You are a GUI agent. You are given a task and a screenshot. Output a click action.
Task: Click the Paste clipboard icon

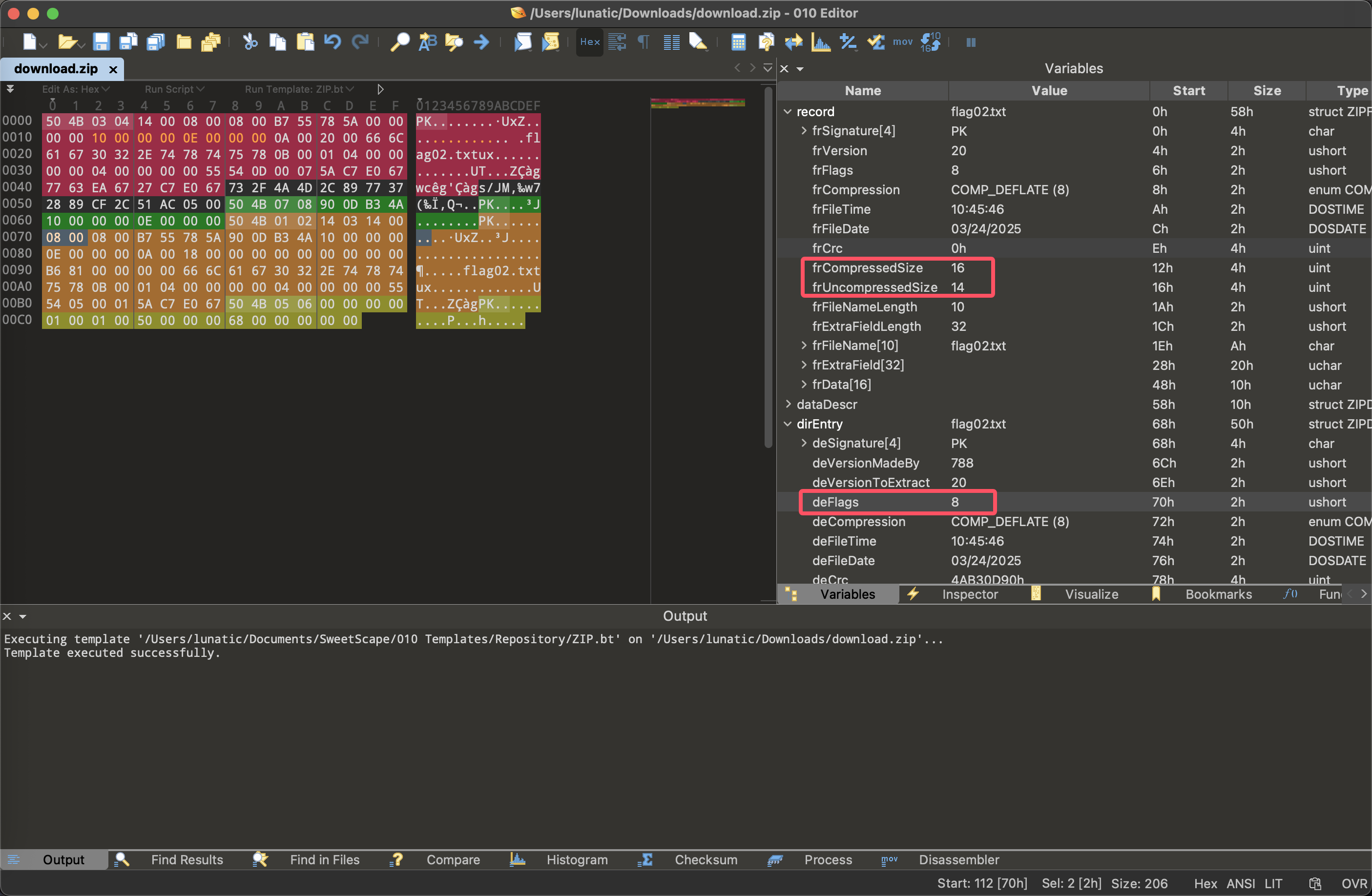tap(305, 42)
